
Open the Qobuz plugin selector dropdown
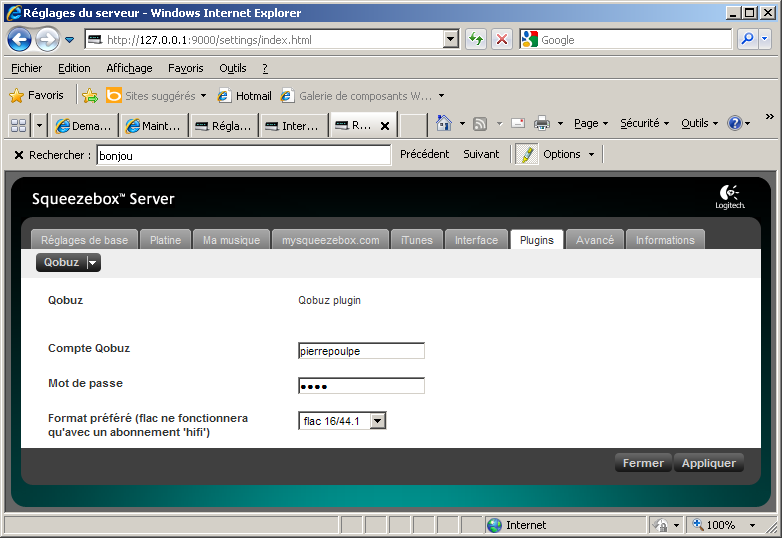coord(68,262)
